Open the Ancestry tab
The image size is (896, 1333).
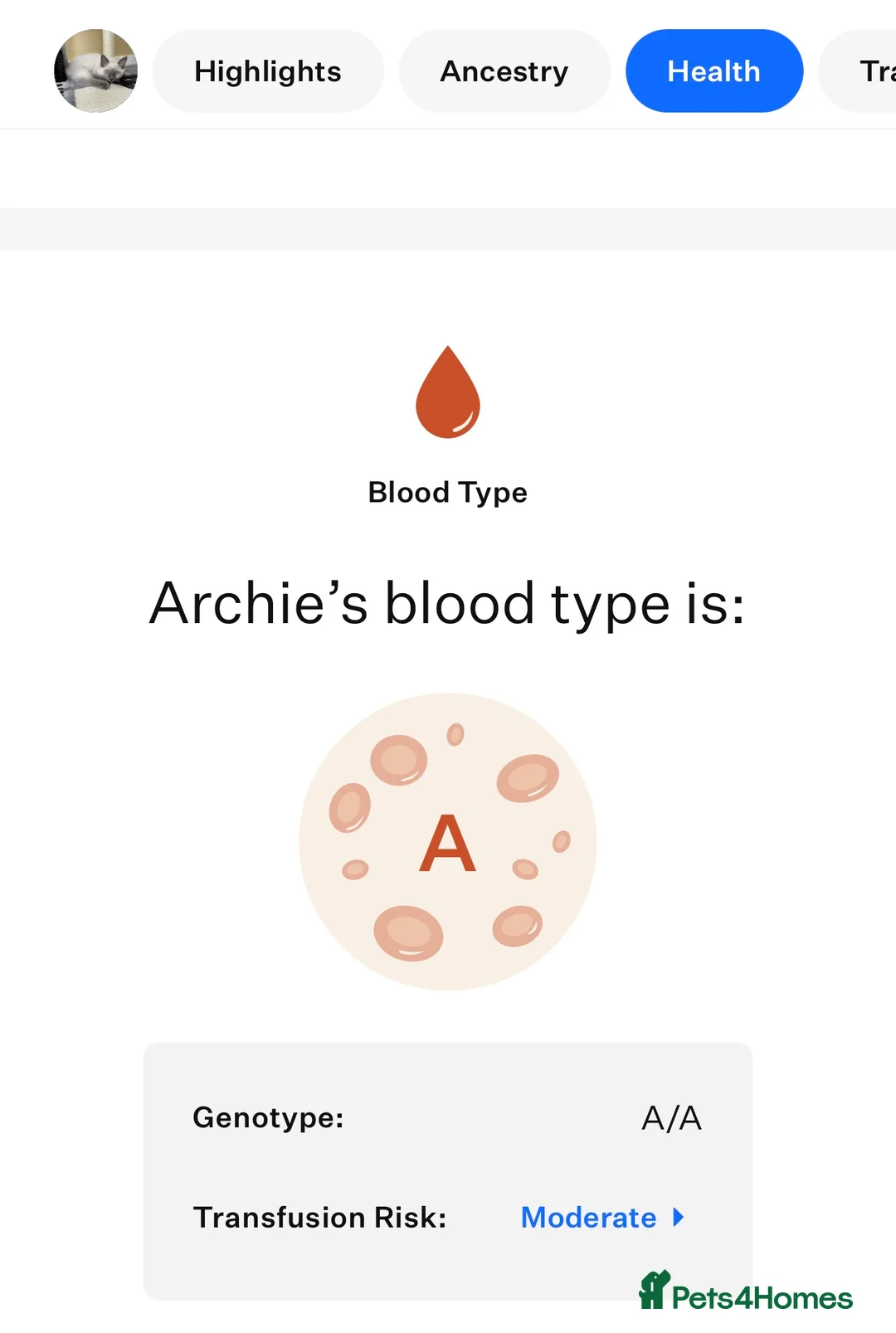tap(504, 71)
